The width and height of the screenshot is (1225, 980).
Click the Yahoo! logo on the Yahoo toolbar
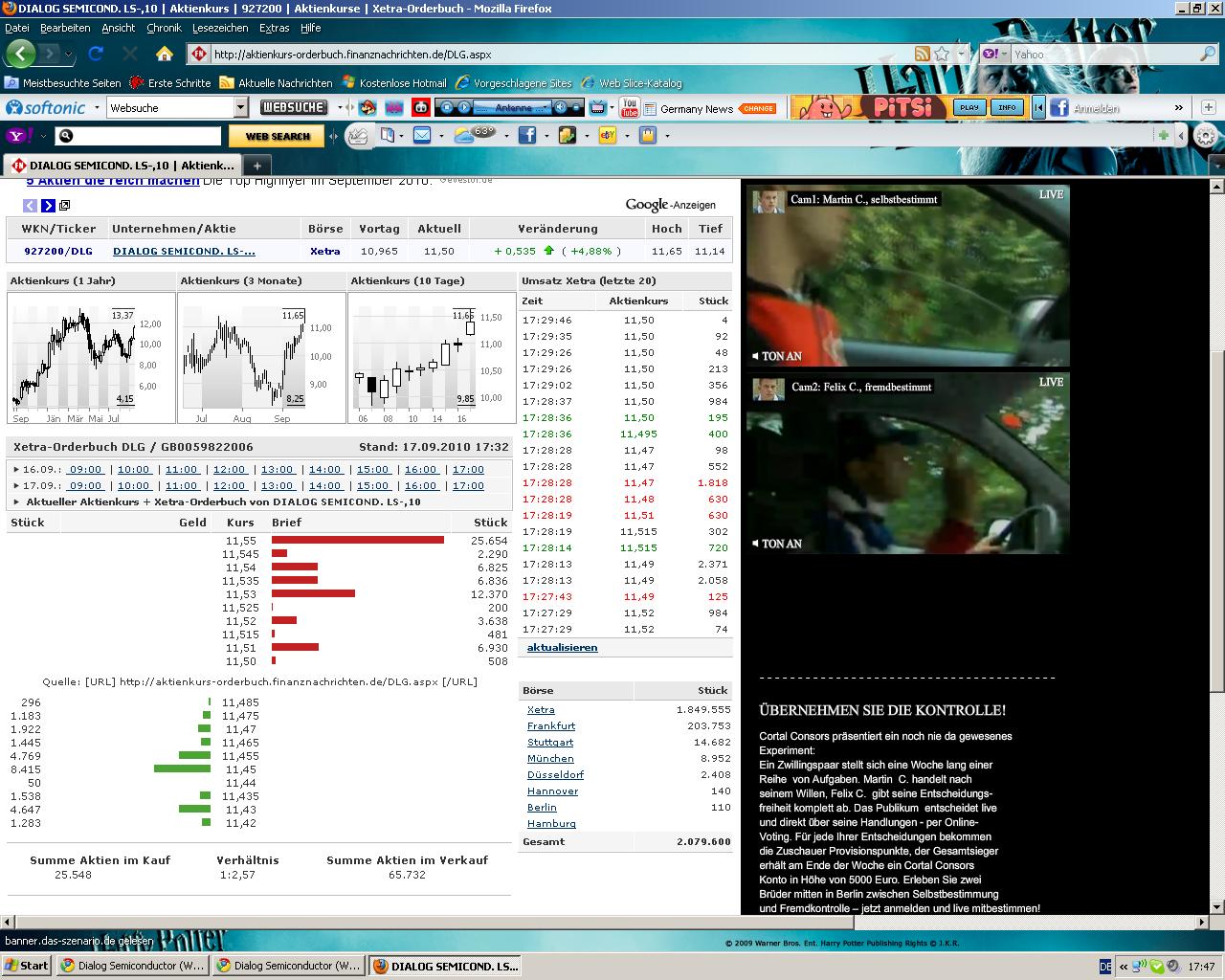pyautogui.click(x=18, y=136)
